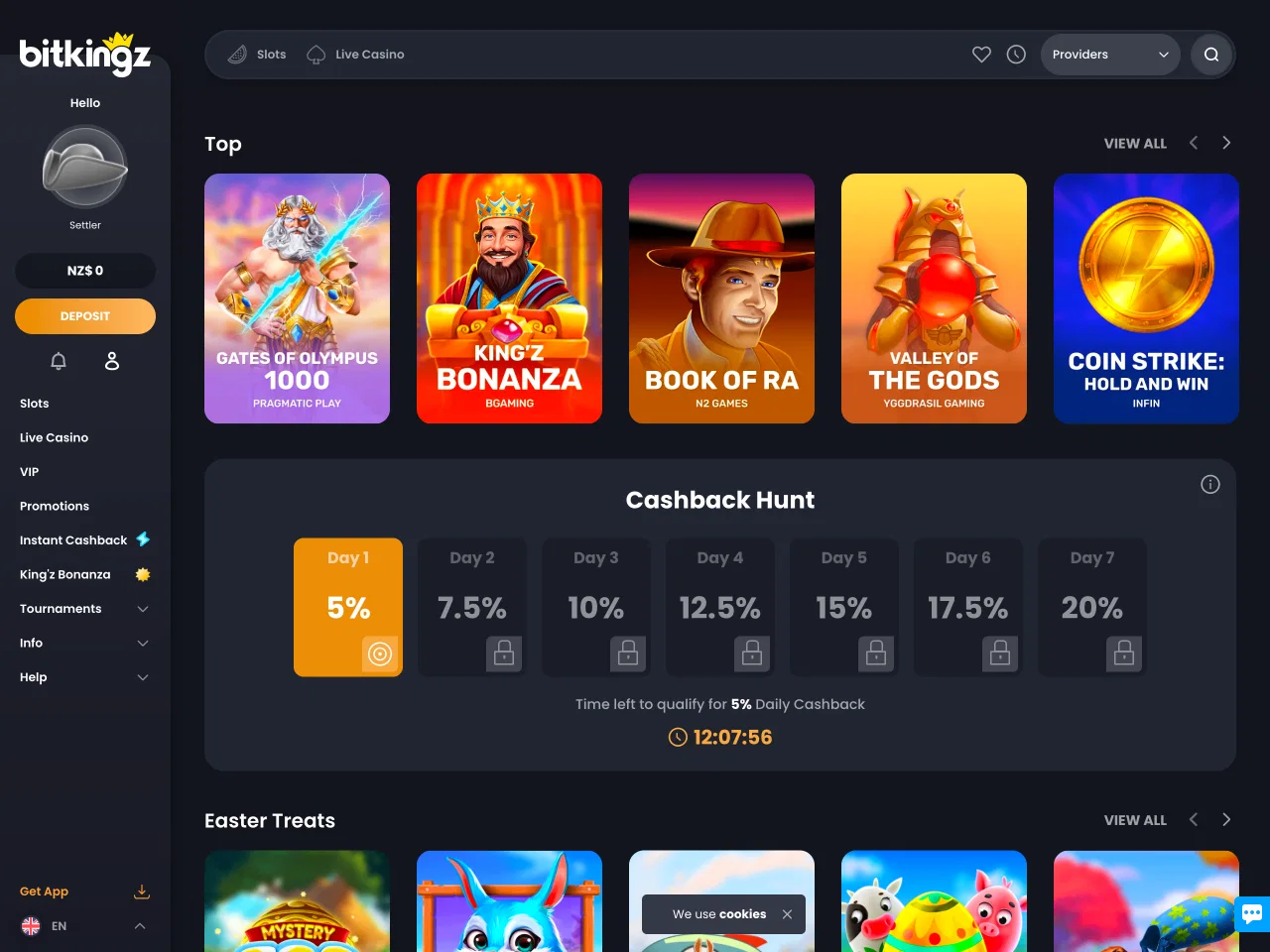Open recently played clock icon

pos(1016,55)
